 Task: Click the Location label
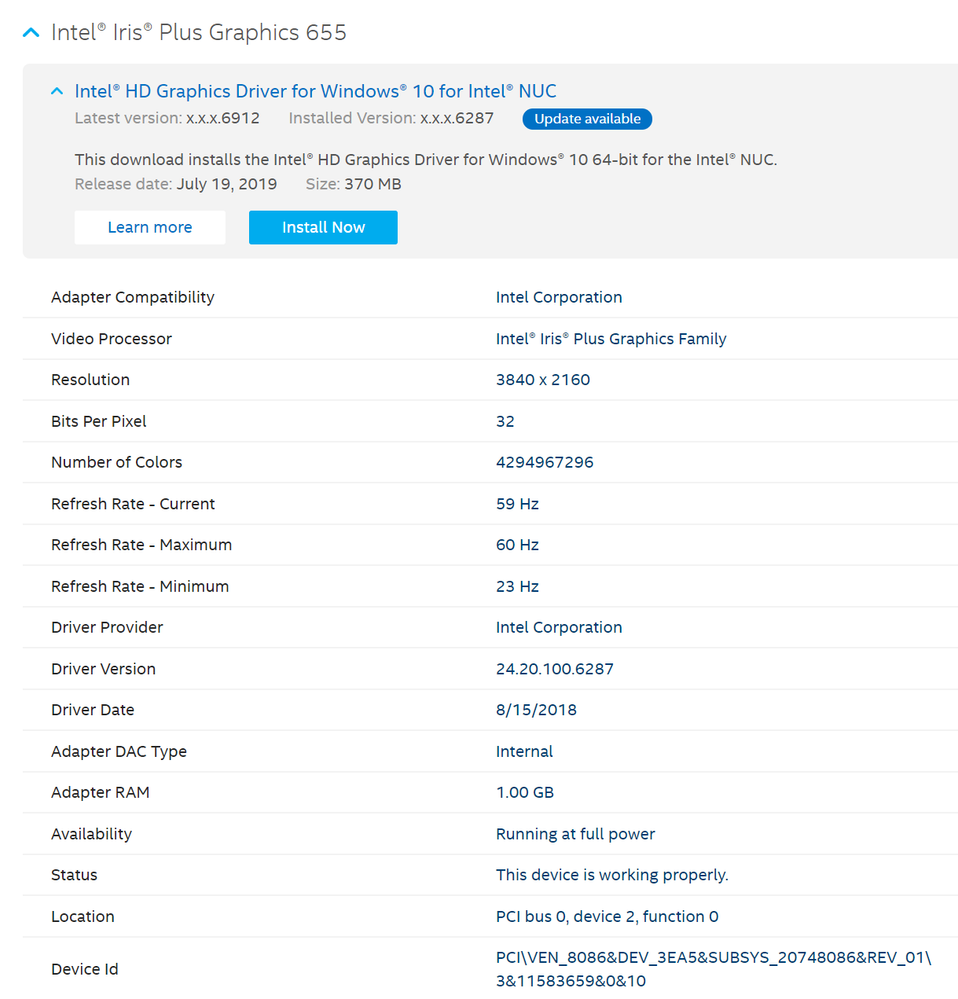click(83, 916)
